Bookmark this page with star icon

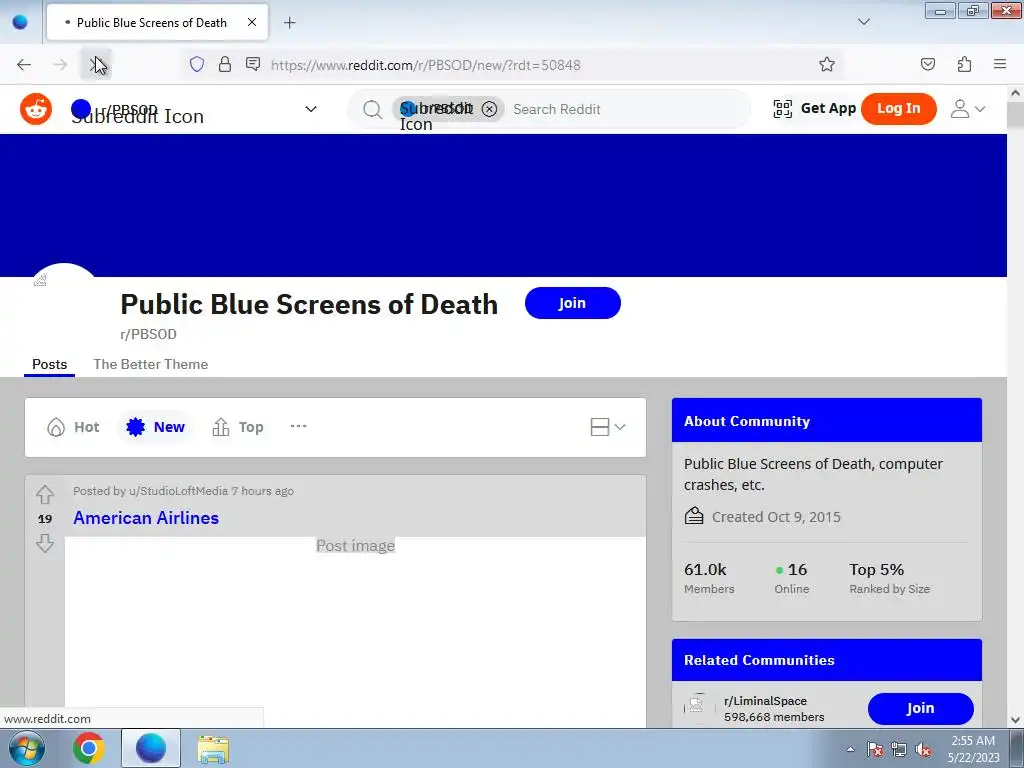tap(827, 64)
